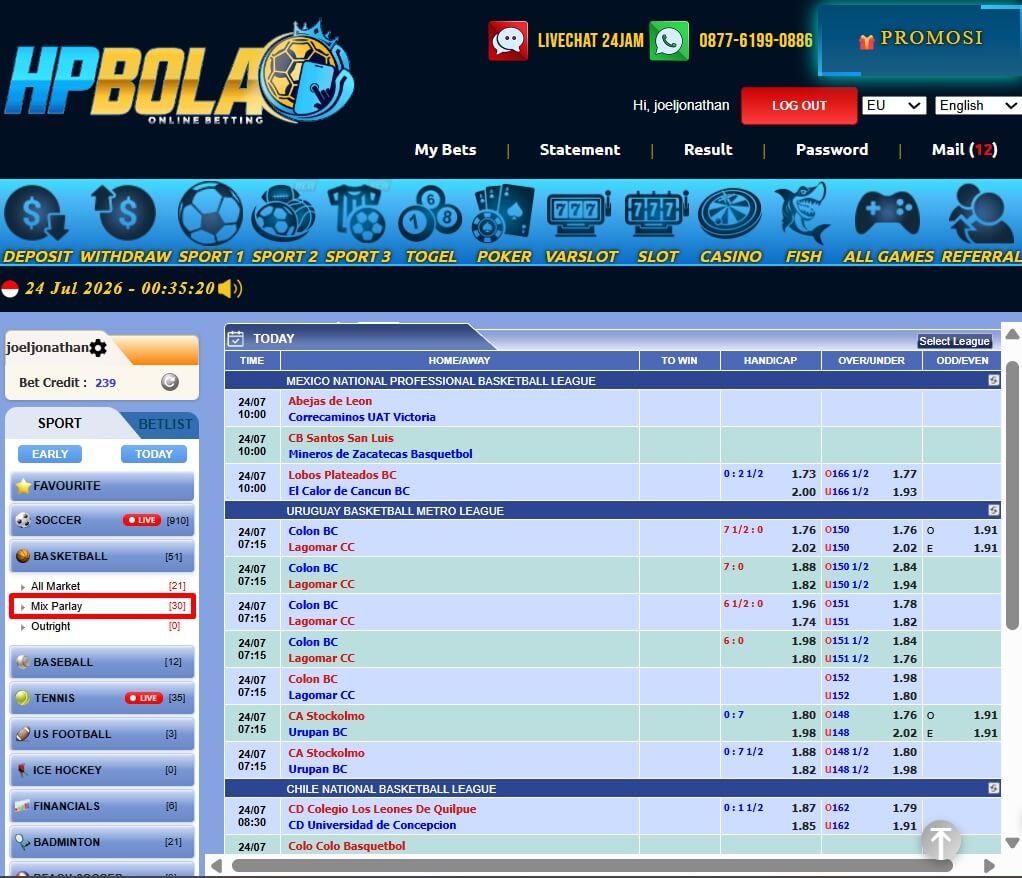1022x878 pixels.
Task: Click the scroll up arrow
Action: click(x=1012, y=334)
